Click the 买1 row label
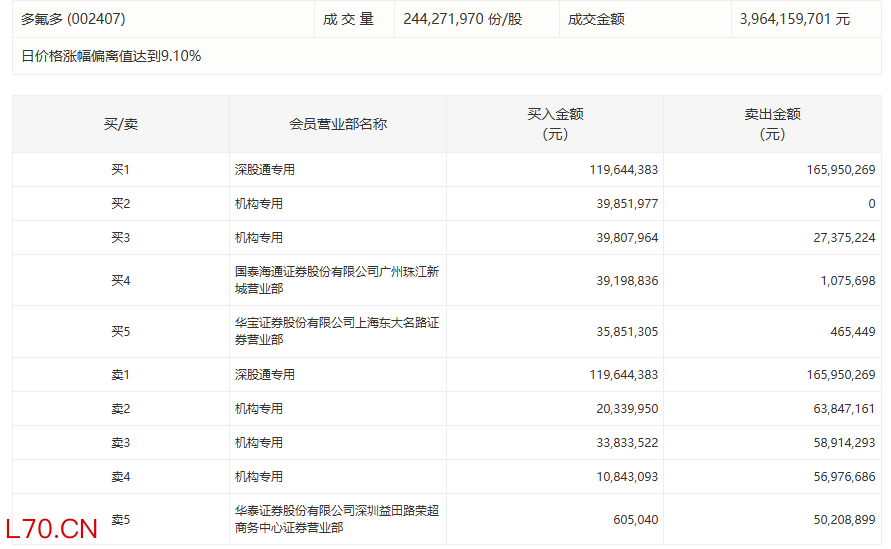The height and width of the screenshot is (549, 891). coord(121,170)
